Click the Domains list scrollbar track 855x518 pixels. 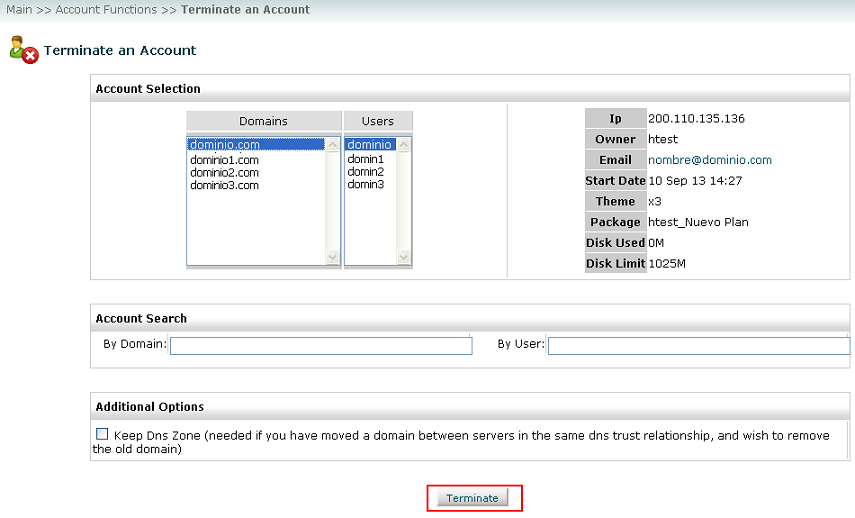pos(333,201)
